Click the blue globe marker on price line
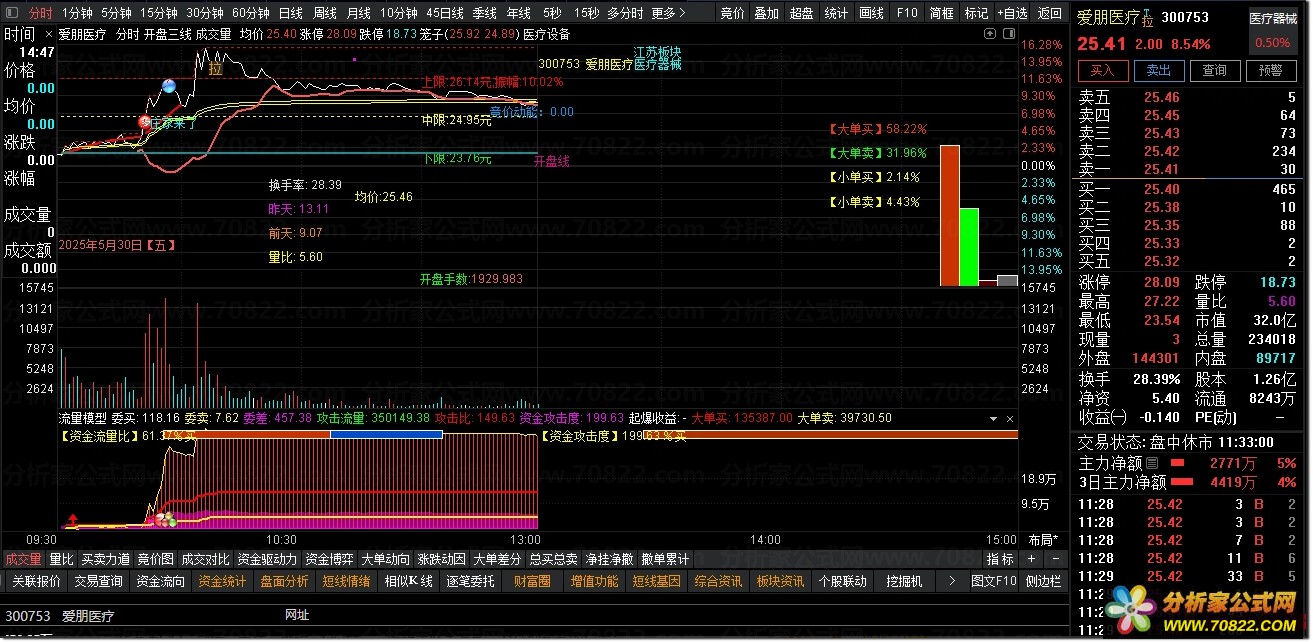Viewport: 1313px width, 642px height. pos(169,86)
